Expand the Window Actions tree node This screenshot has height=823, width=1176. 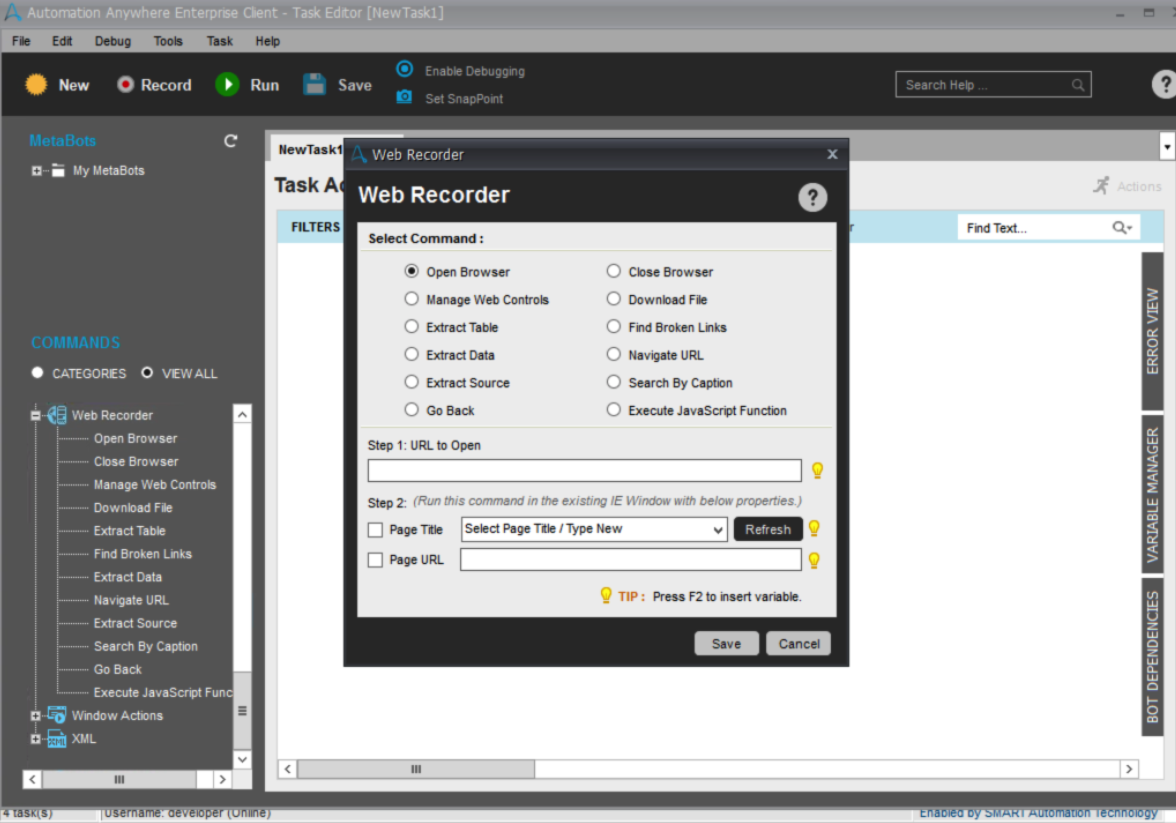click(x=35, y=716)
